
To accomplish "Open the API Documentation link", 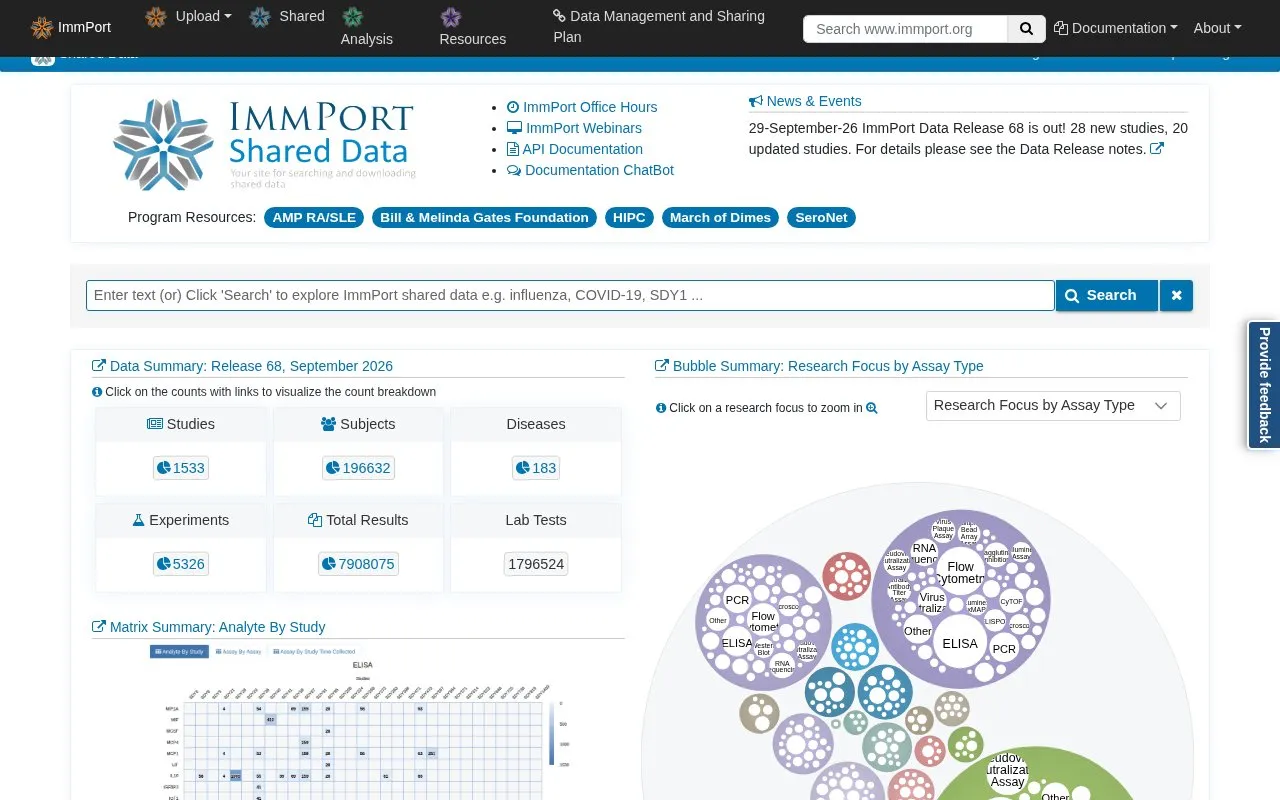I will click(575, 149).
